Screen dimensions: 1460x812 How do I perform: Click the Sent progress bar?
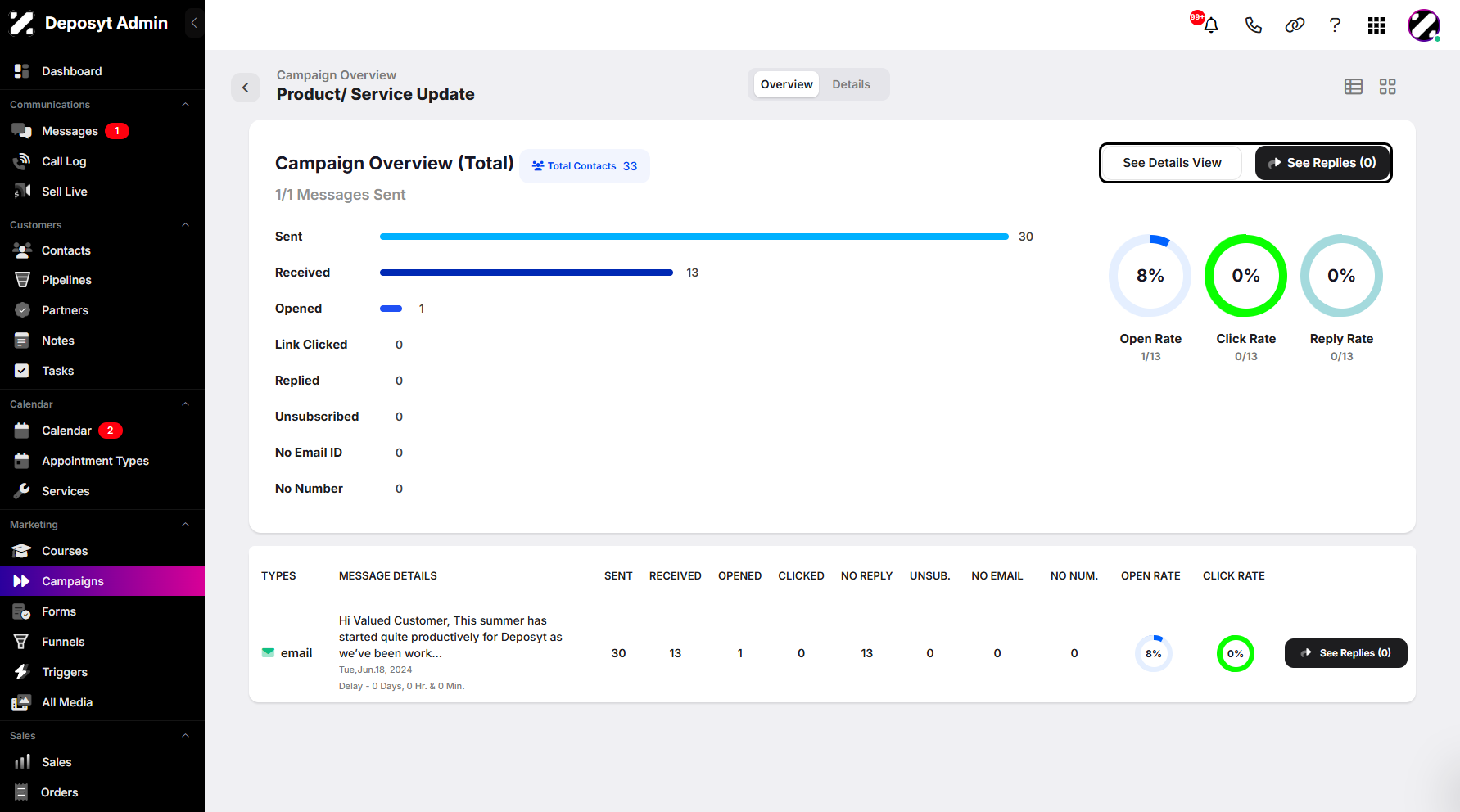pyautogui.click(x=694, y=237)
